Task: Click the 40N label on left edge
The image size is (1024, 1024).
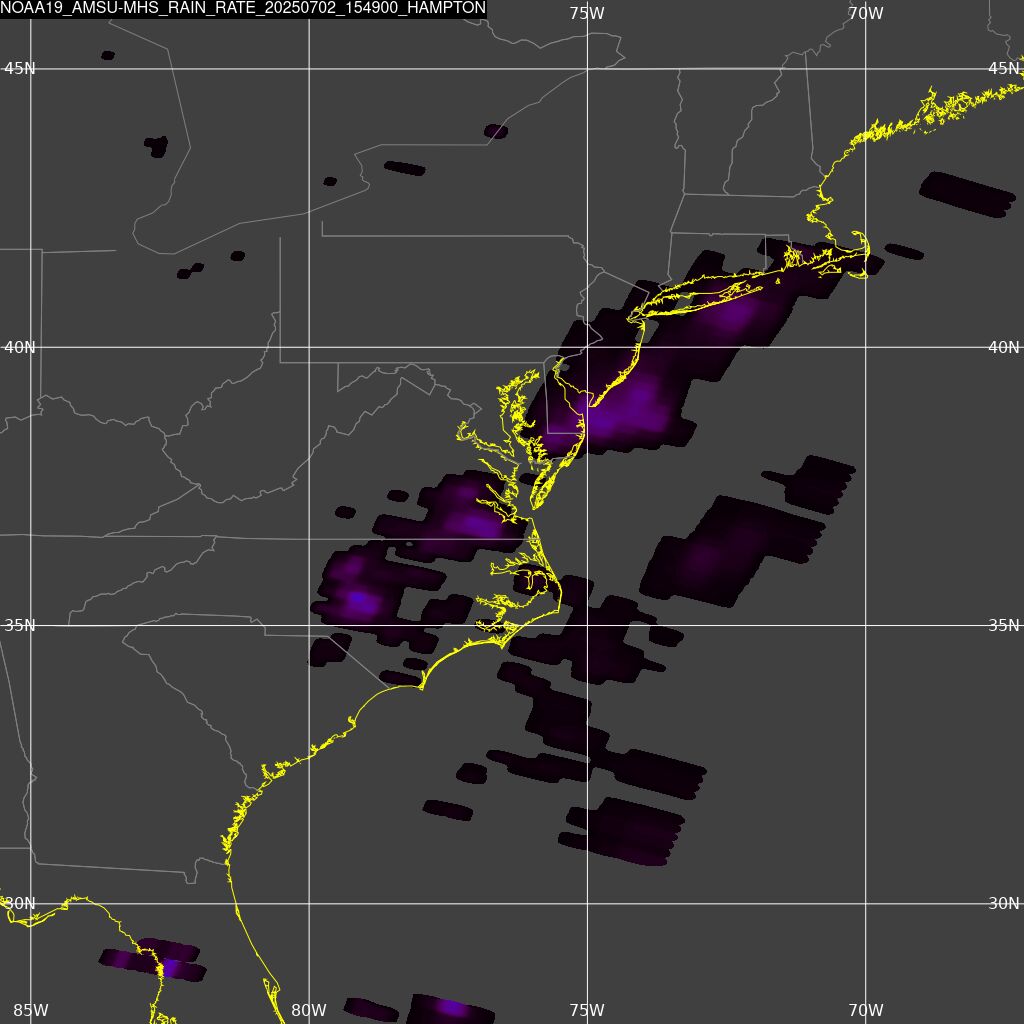Action: click(x=20, y=347)
